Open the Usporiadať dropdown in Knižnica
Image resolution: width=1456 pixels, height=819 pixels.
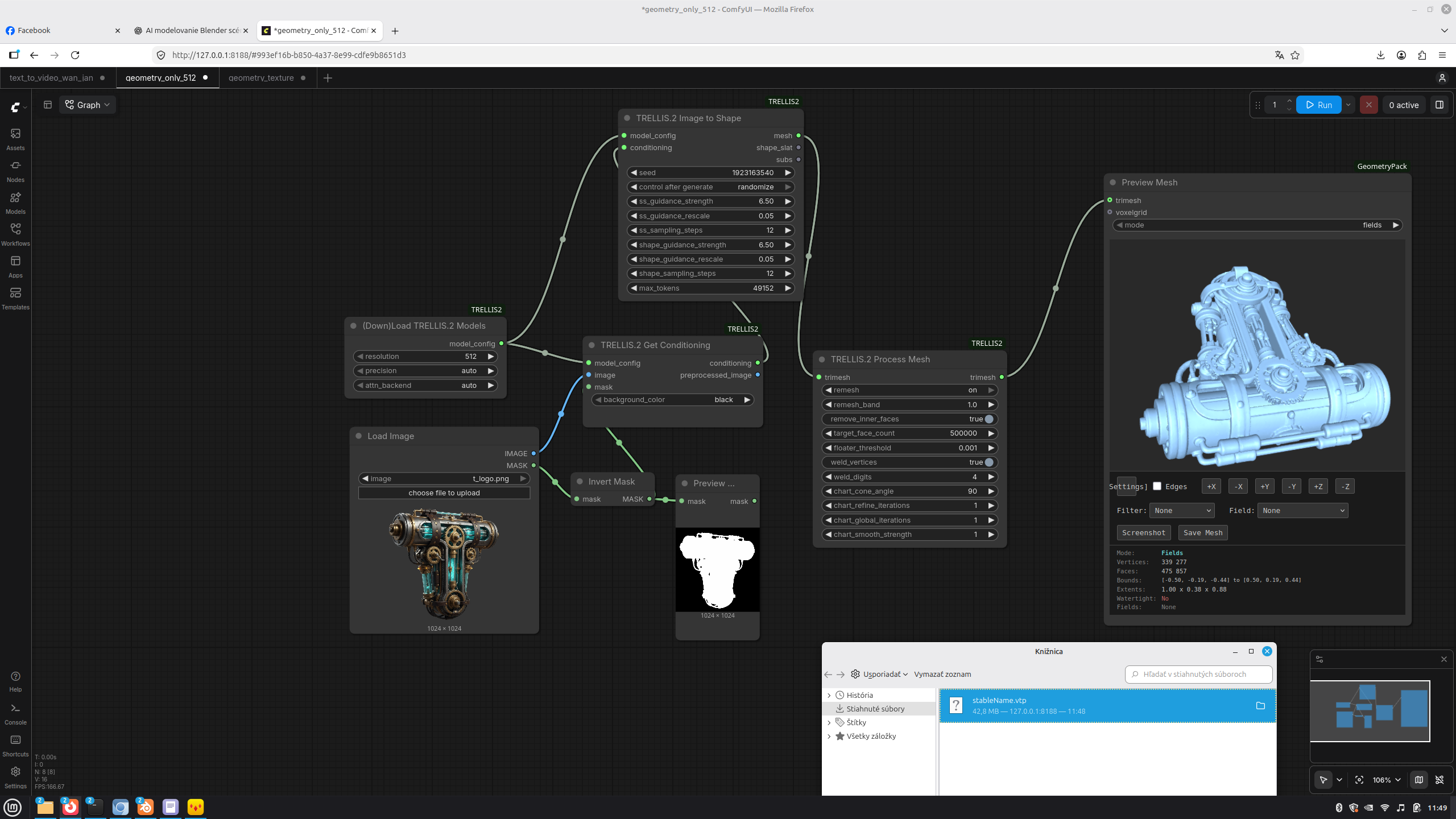tap(879, 674)
